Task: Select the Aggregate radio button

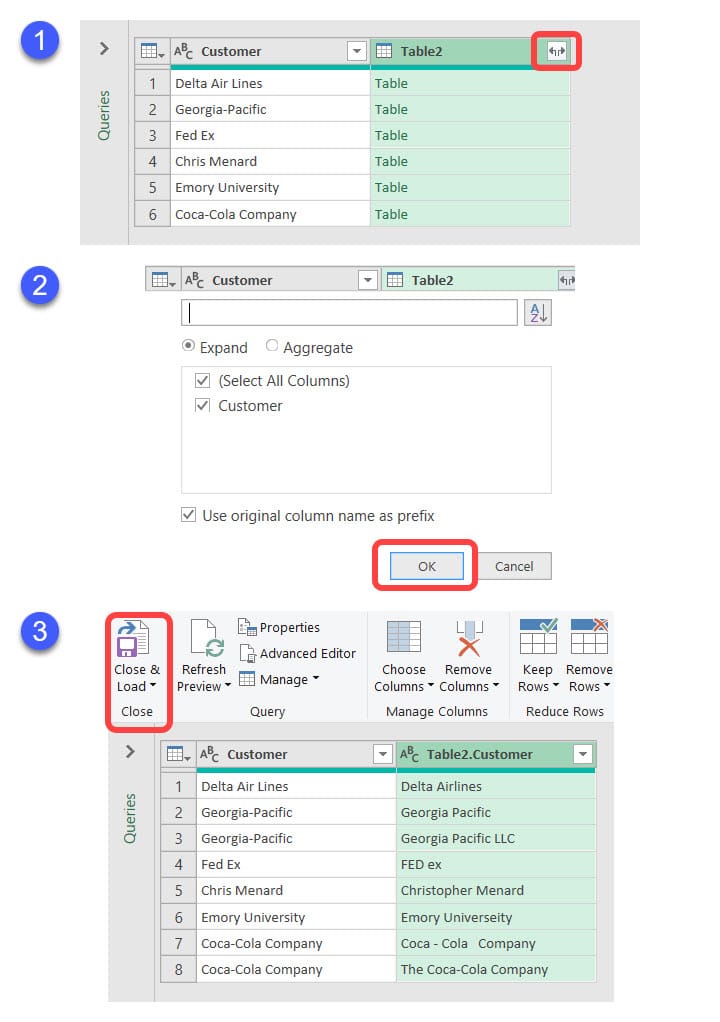Action: click(272, 347)
